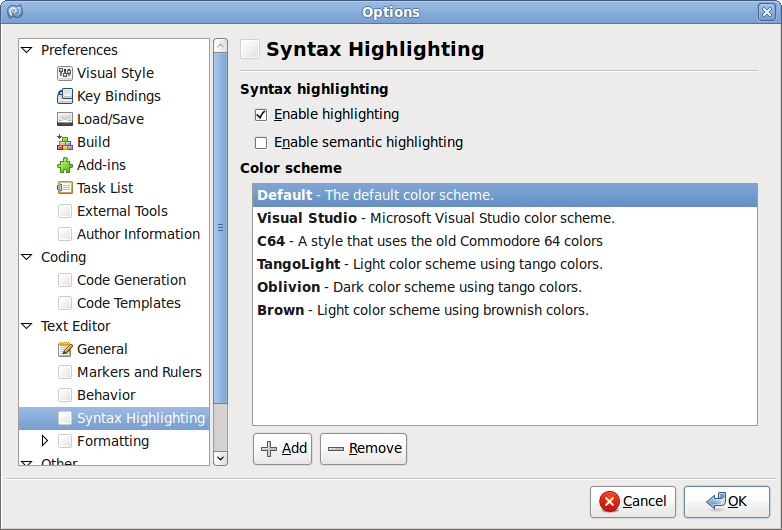Select Syntax Highlighting in the tree
Screen dimensions: 782x530
(114, 418)
